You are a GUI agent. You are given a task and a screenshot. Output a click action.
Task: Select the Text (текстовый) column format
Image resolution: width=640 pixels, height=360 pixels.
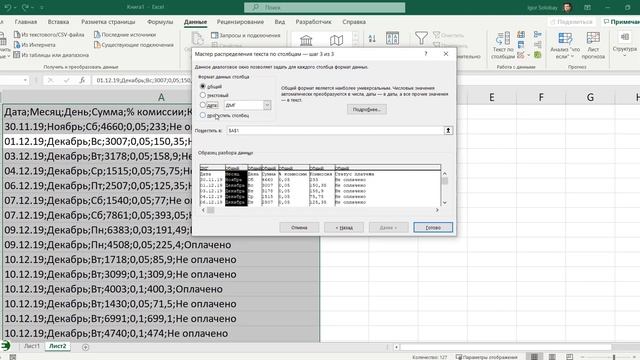[x=203, y=96]
